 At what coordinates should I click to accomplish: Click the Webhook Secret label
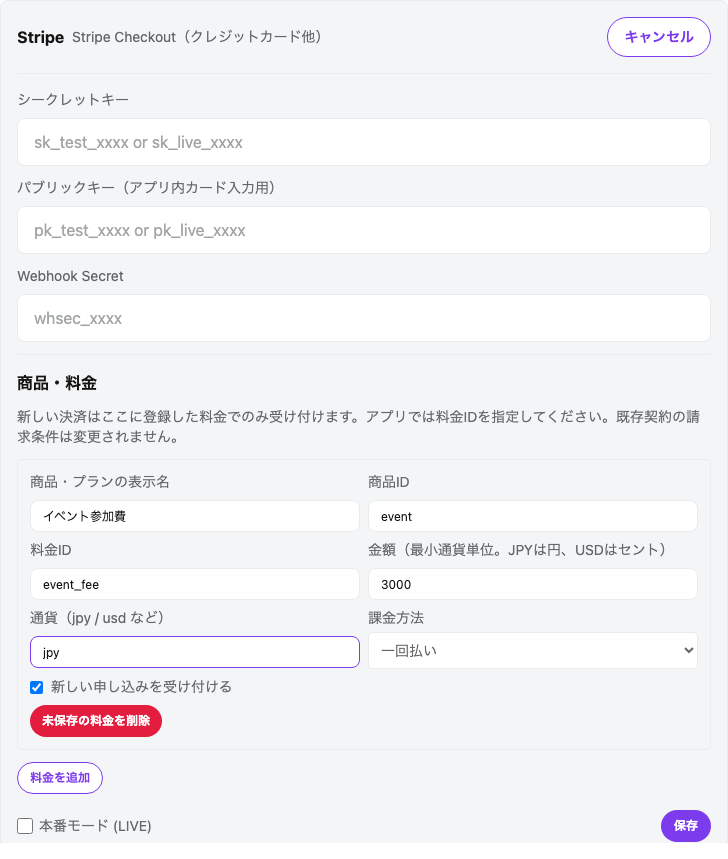pos(70,276)
